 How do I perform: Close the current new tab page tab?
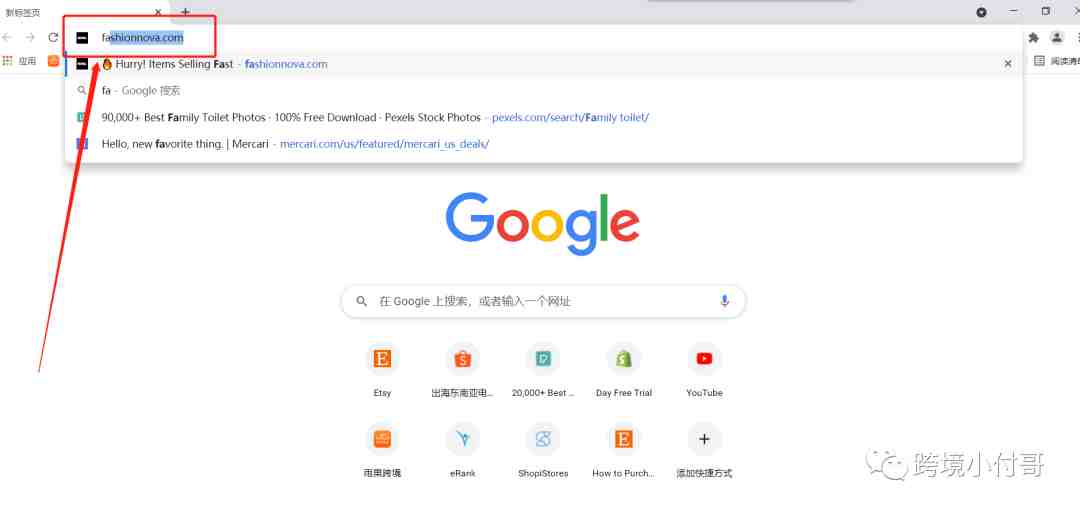tap(158, 12)
